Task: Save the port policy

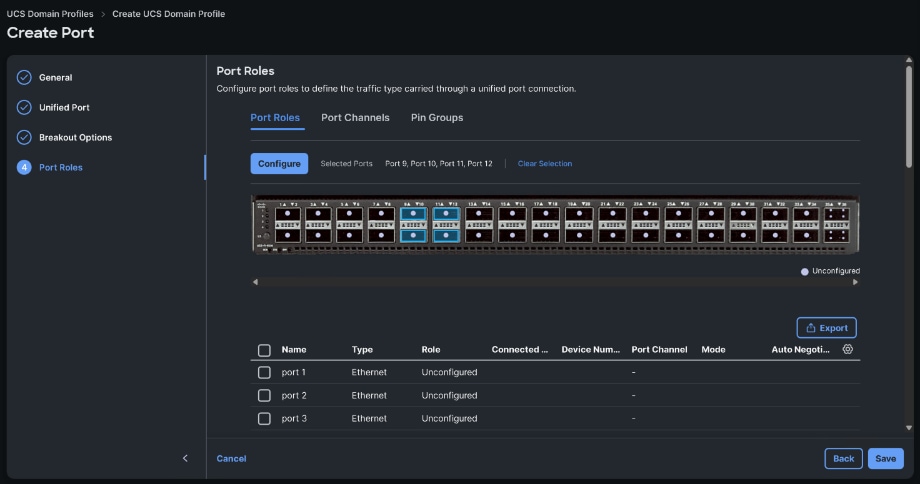Action: point(885,459)
